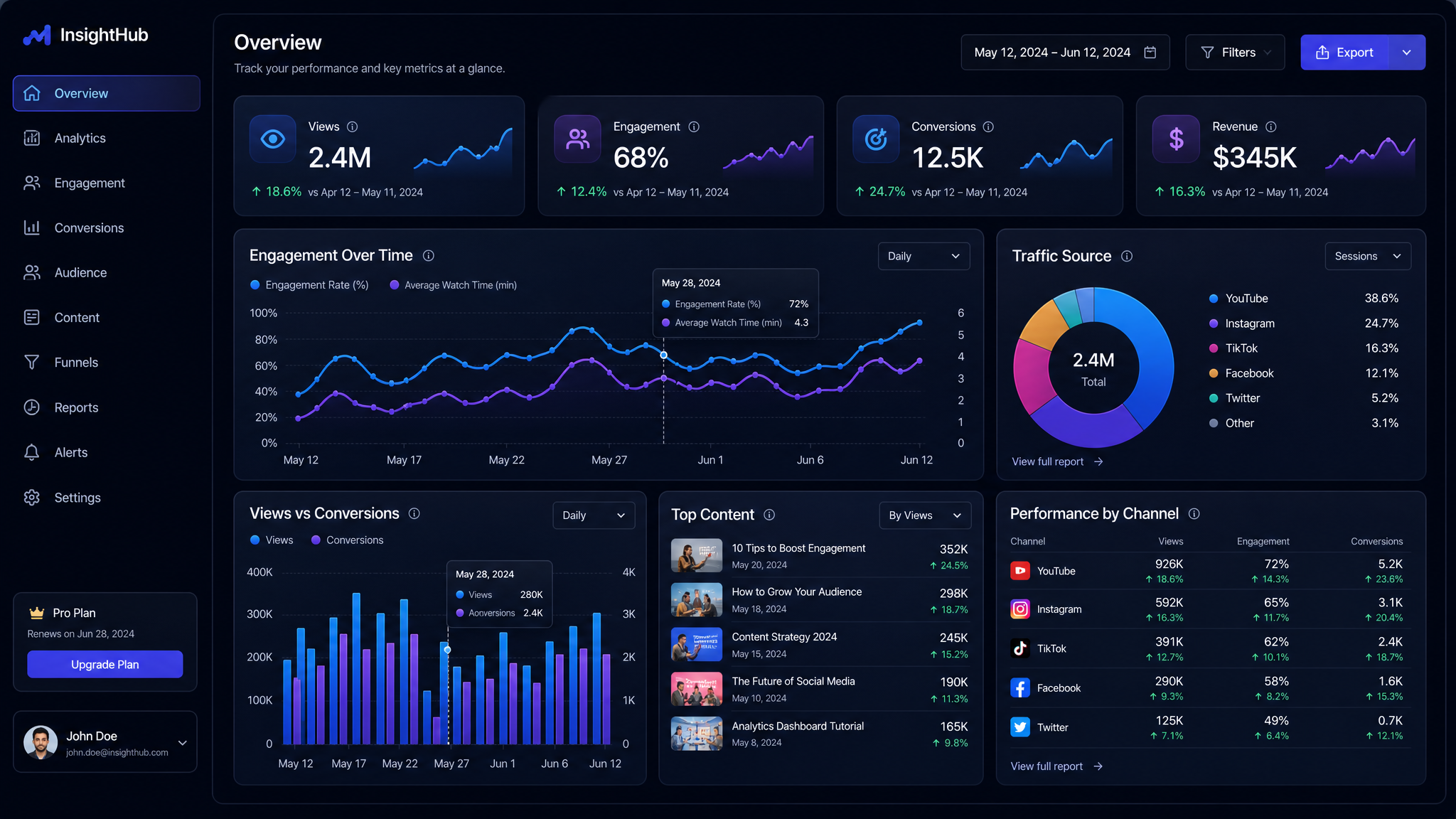1456x819 pixels.
Task: Click info icon beside Views vs Conversions
Action: pyautogui.click(x=414, y=513)
